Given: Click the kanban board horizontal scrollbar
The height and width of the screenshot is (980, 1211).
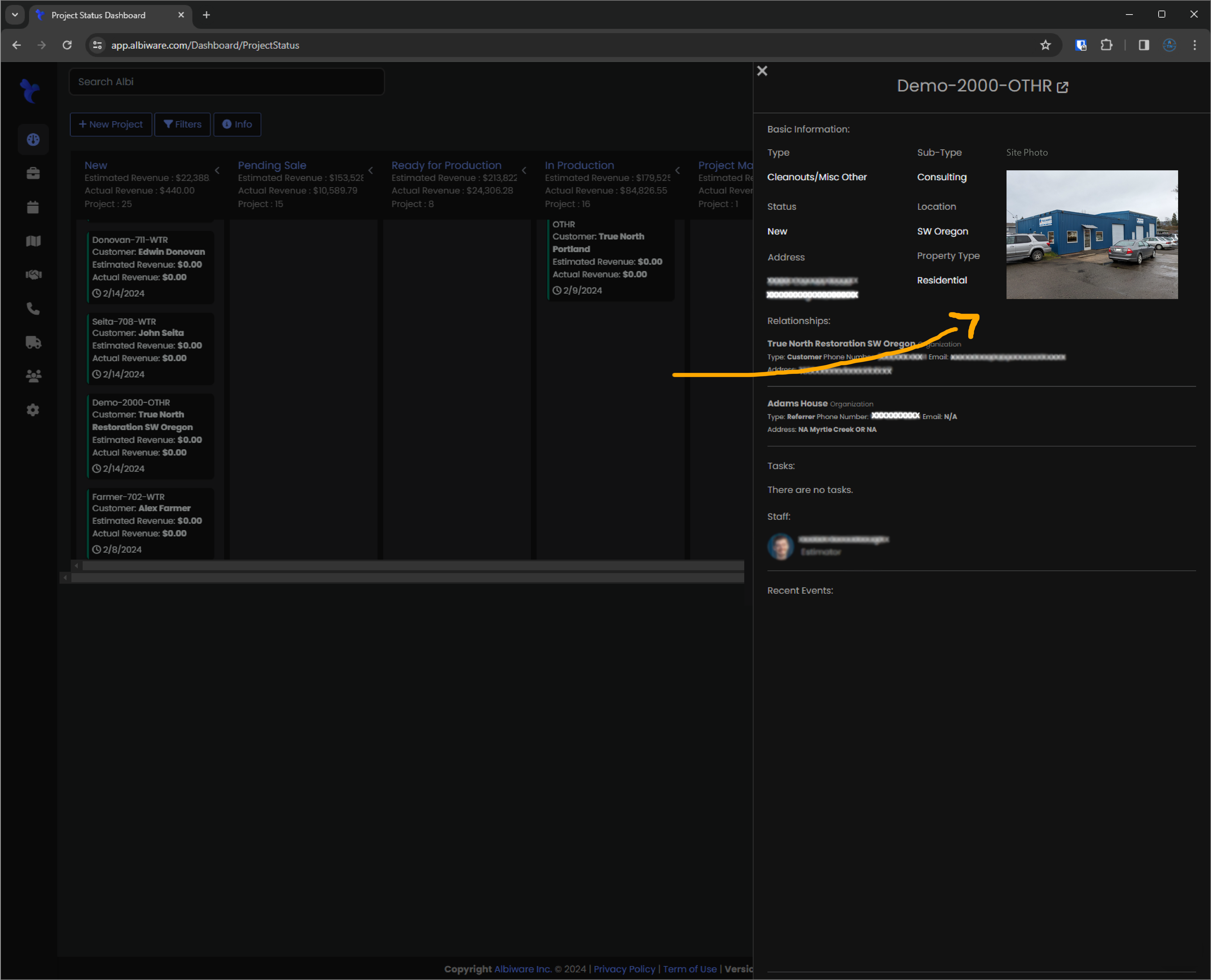Looking at the screenshot, I should pyautogui.click(x=413, y=566).
